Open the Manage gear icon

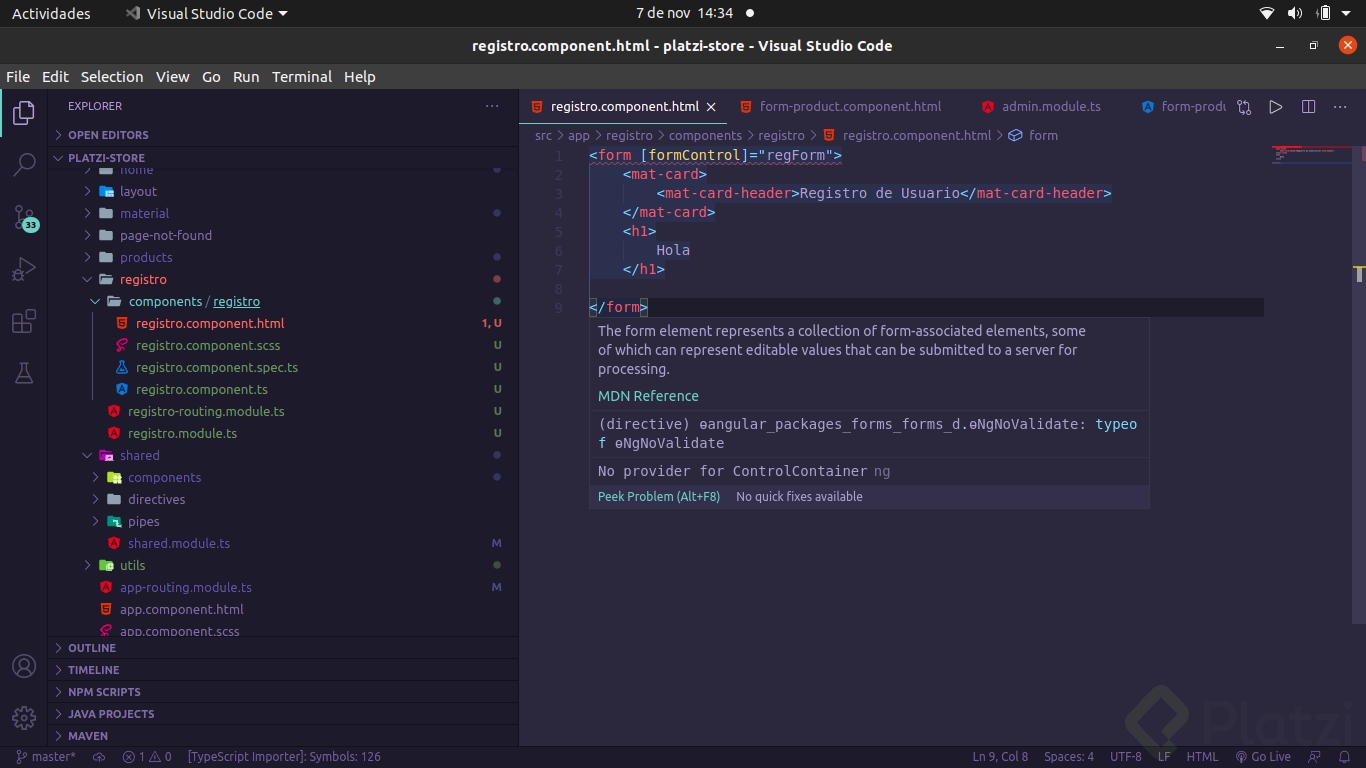click(24, 717)
